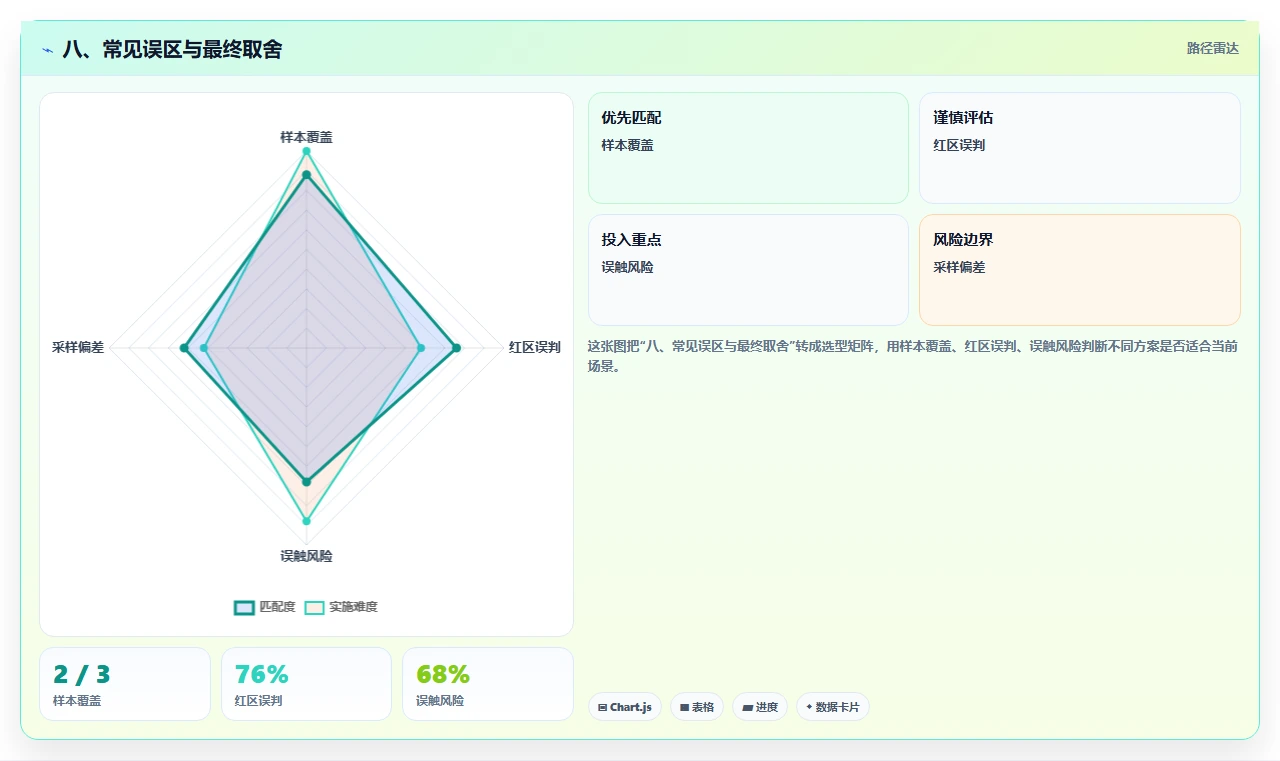Click the dark green point on 红区误判 axis
1280x761 pixels.
click(x=456, y=348)
